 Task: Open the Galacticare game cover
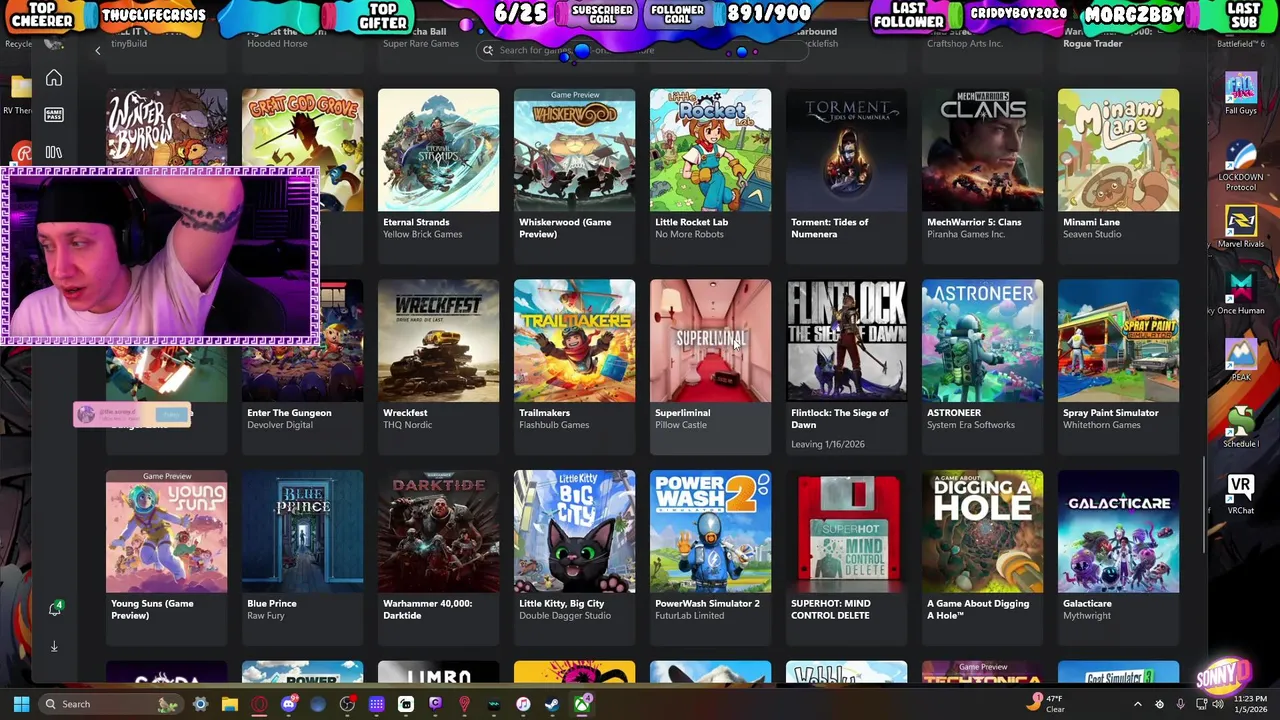tap(1118, 532)
